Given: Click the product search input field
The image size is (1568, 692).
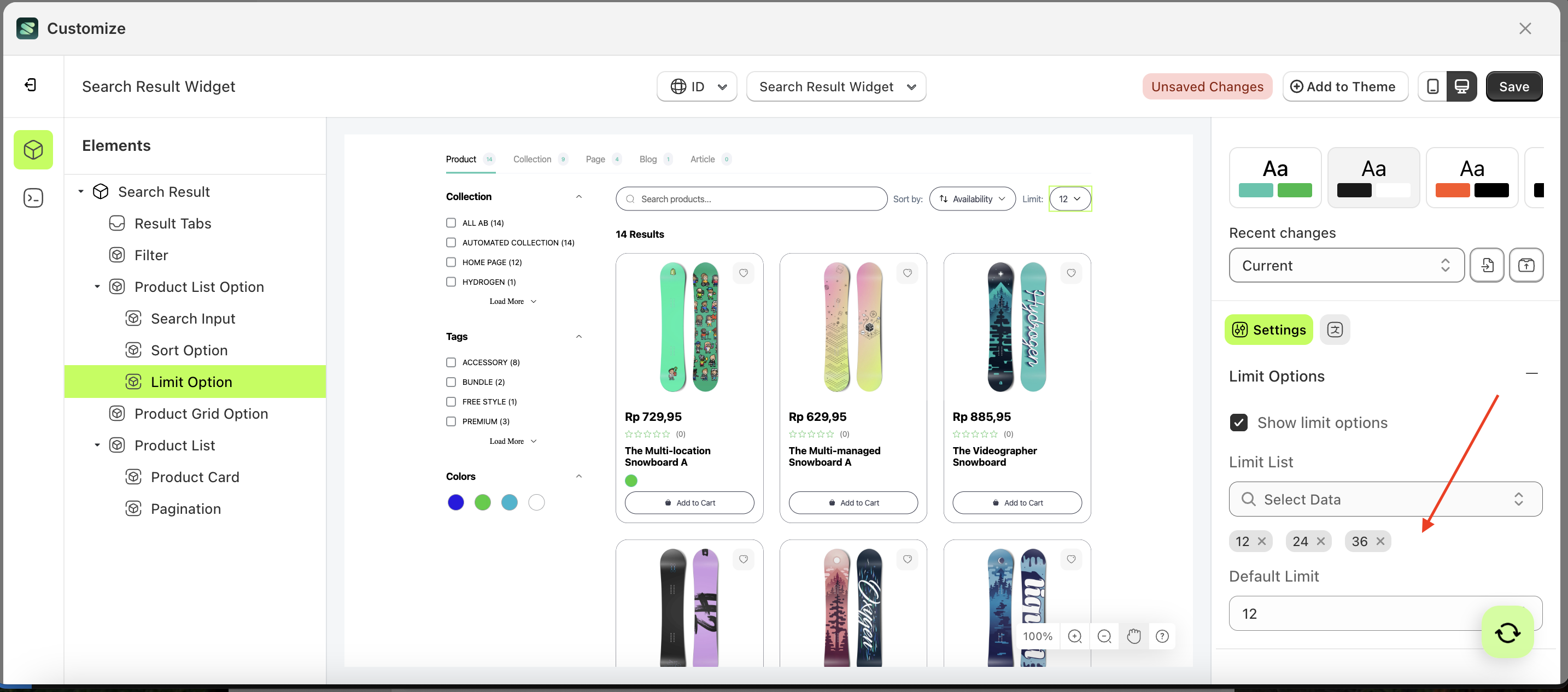Looking at the screenshot, I should [751, 198].
